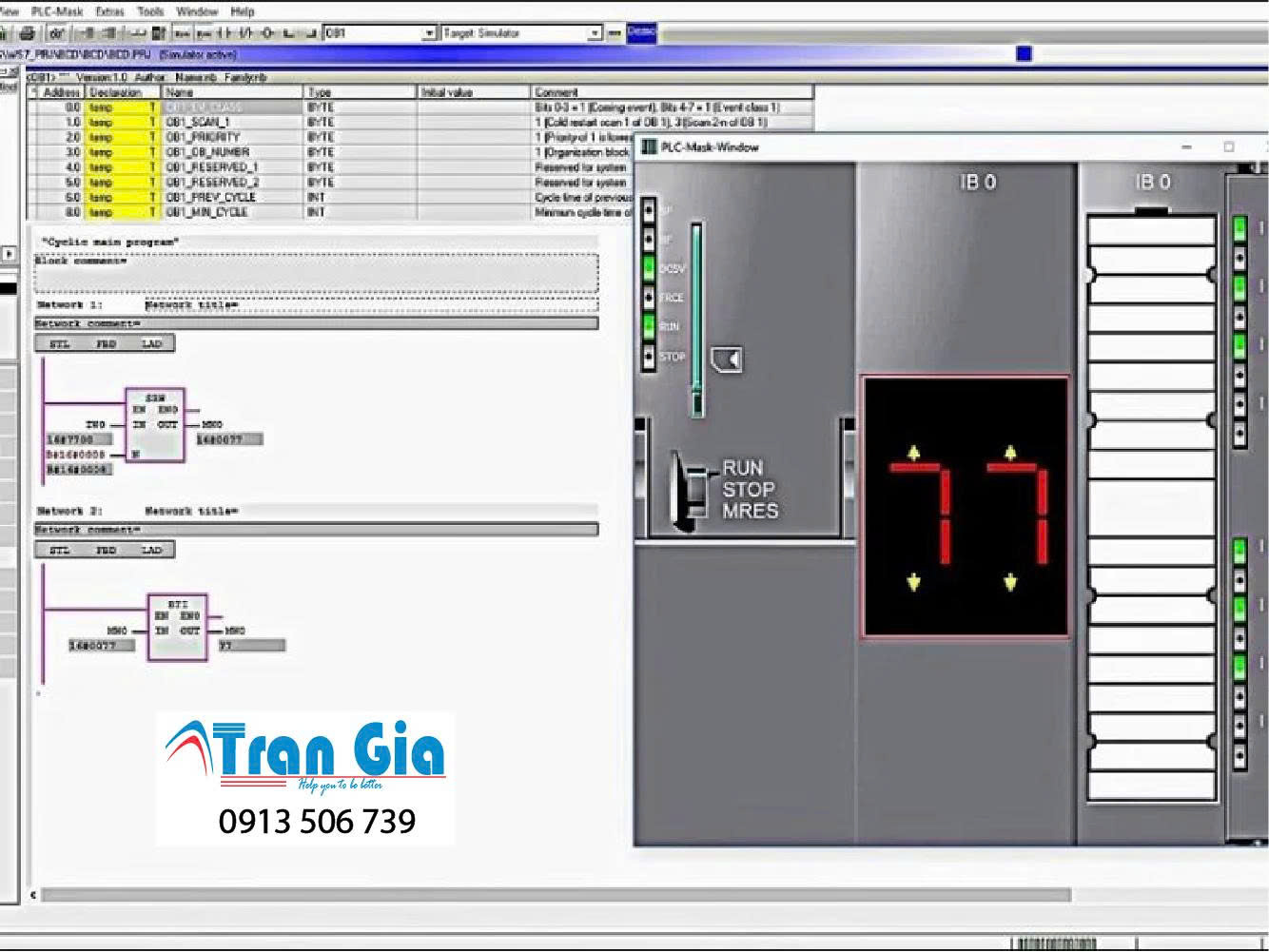
Task: Select the coil output tool
Action: [264, 32]
